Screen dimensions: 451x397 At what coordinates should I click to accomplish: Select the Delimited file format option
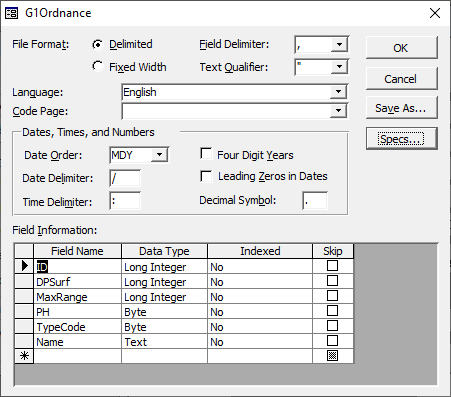click(x=97, y=44)
